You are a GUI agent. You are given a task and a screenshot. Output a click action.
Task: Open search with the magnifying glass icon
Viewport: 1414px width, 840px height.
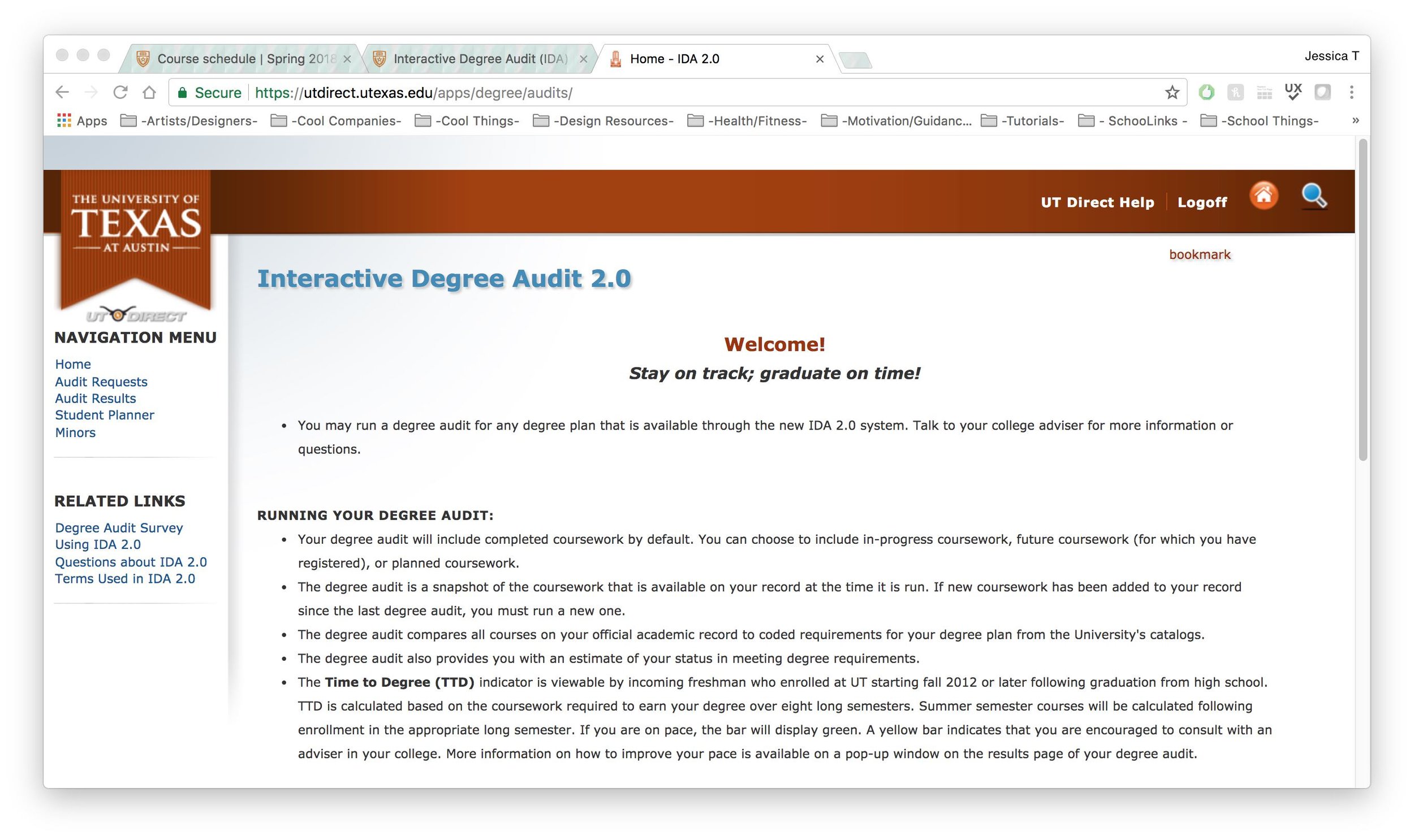pos(1314,196)
